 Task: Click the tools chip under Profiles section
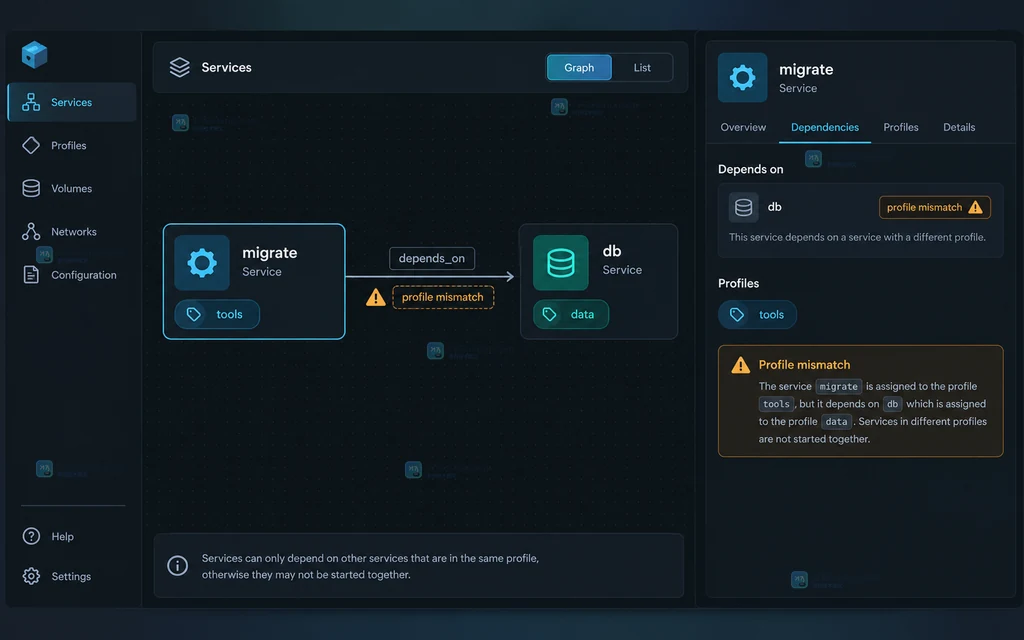click(x=757, y=315)
